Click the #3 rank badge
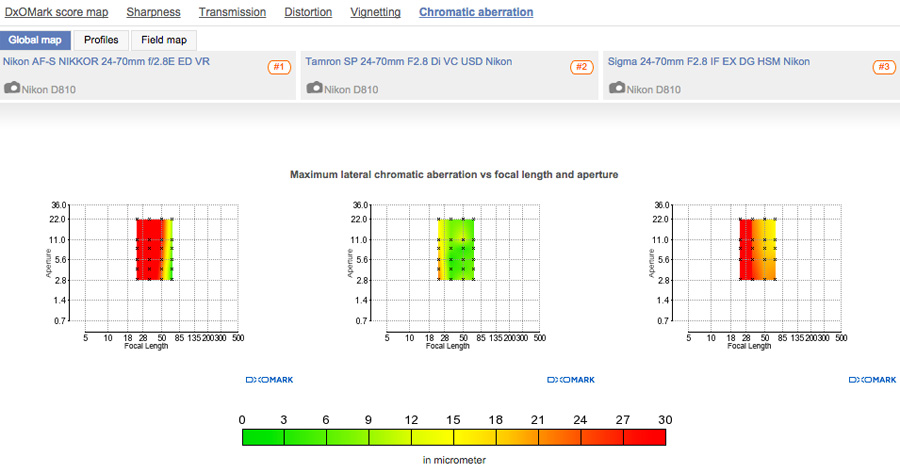 coord(884,67)
